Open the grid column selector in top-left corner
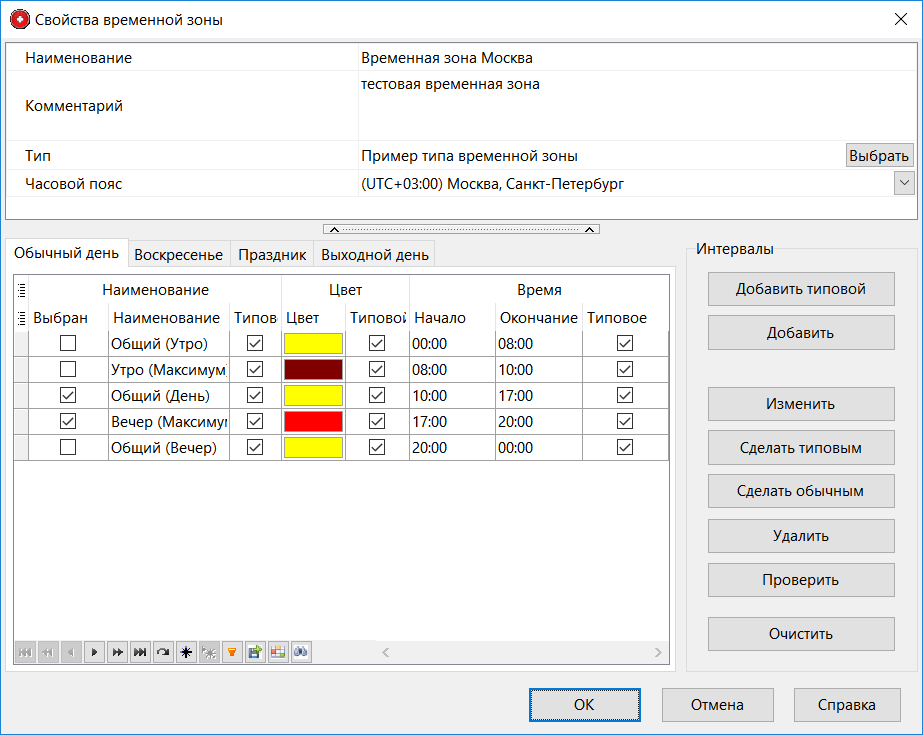This screenshot has height=735, width=923. pos(20,289)
